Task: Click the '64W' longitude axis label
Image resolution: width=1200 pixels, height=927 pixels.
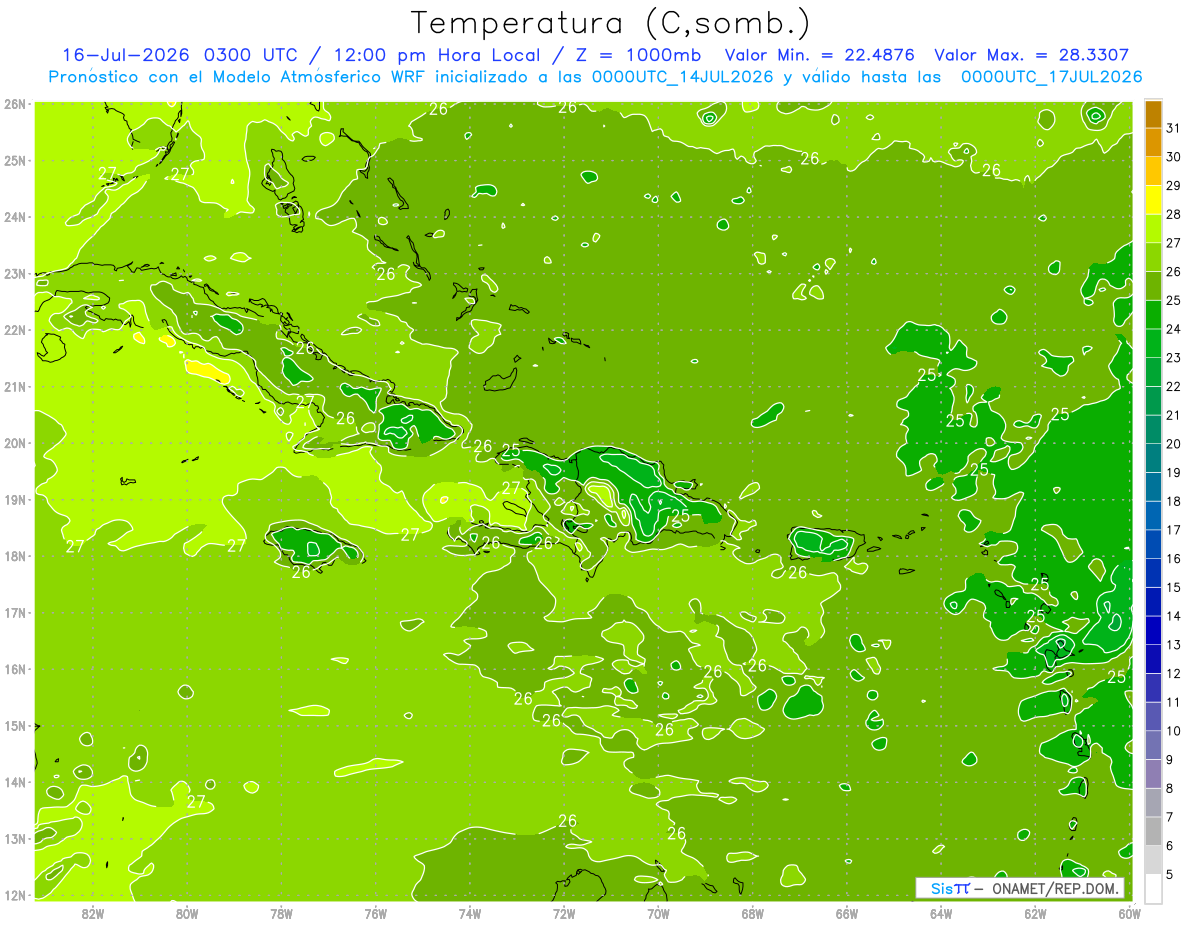Action: pos(941,913)
